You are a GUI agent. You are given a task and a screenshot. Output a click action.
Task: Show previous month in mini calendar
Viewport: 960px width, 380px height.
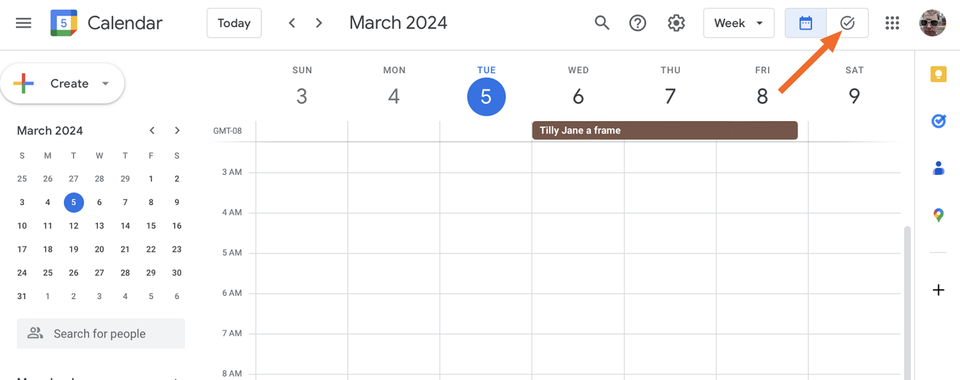click(152, 130)
